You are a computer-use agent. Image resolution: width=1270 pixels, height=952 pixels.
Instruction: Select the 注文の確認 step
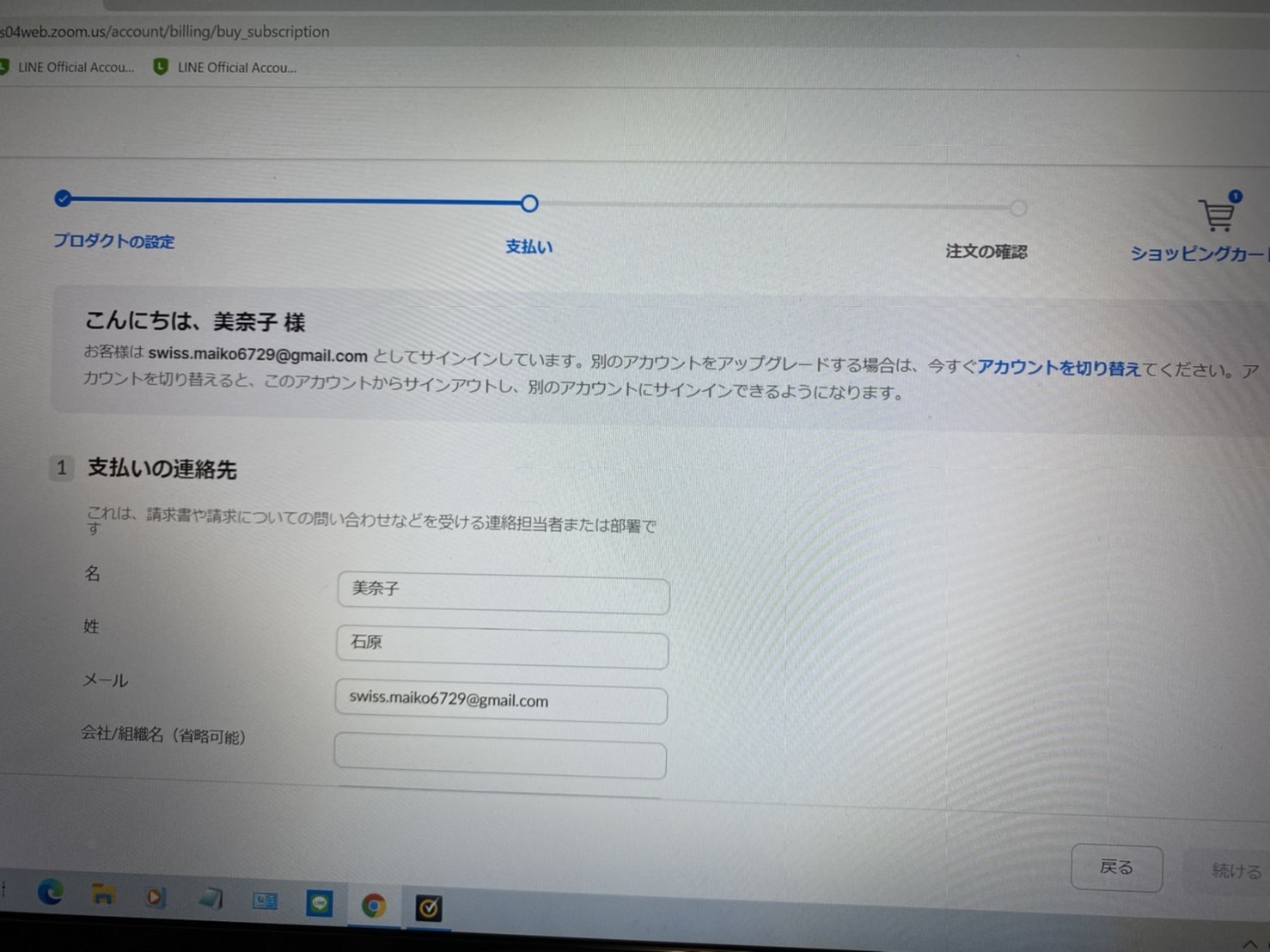(986, 251)
